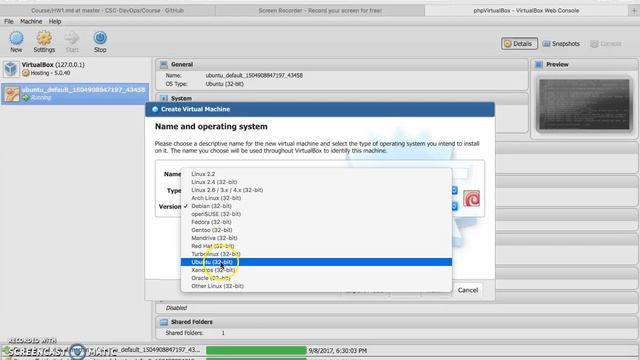This screenshot has width=640, height=360.
Task: Choose Xandros (32-bit) option
Action: click(316, 270)
